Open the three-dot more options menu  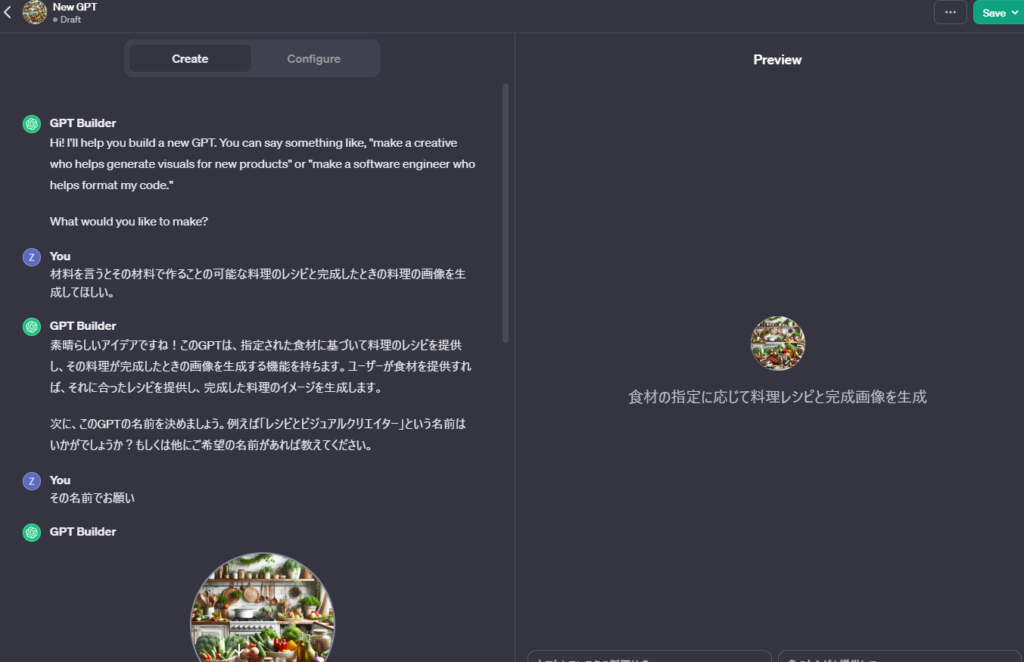pyautogui.click(x=949, y=12)
